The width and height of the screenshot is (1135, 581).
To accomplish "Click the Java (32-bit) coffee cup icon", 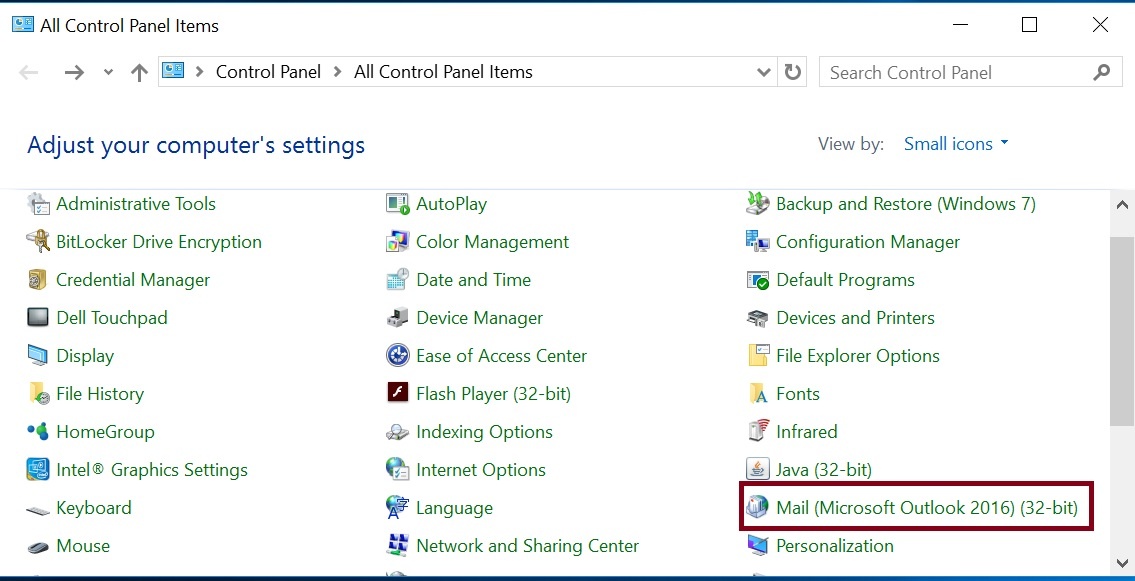I will [758, 470].
